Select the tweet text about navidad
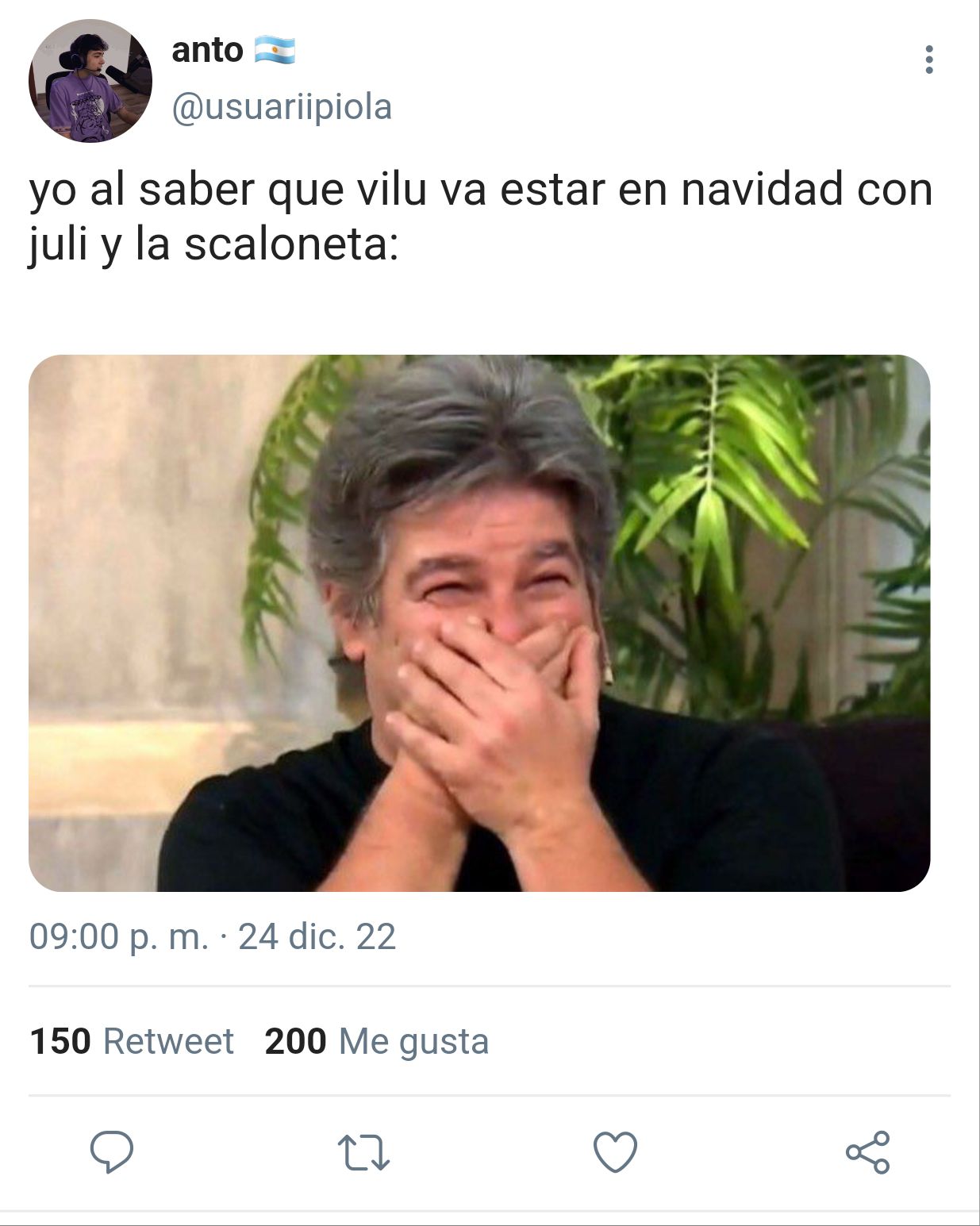The height and width of the screenshot is (1226, 980). 481,217
